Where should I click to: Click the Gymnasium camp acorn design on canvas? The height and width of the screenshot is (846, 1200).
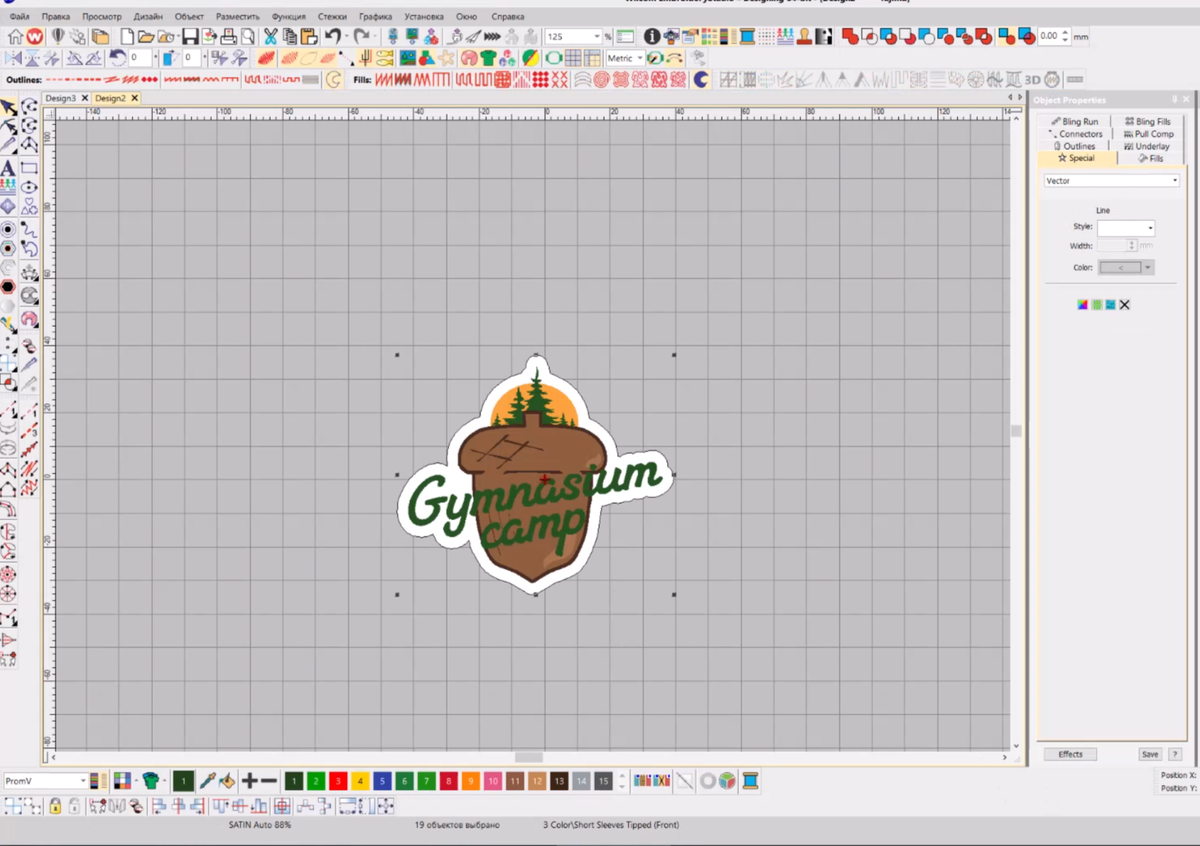(536, 476)
